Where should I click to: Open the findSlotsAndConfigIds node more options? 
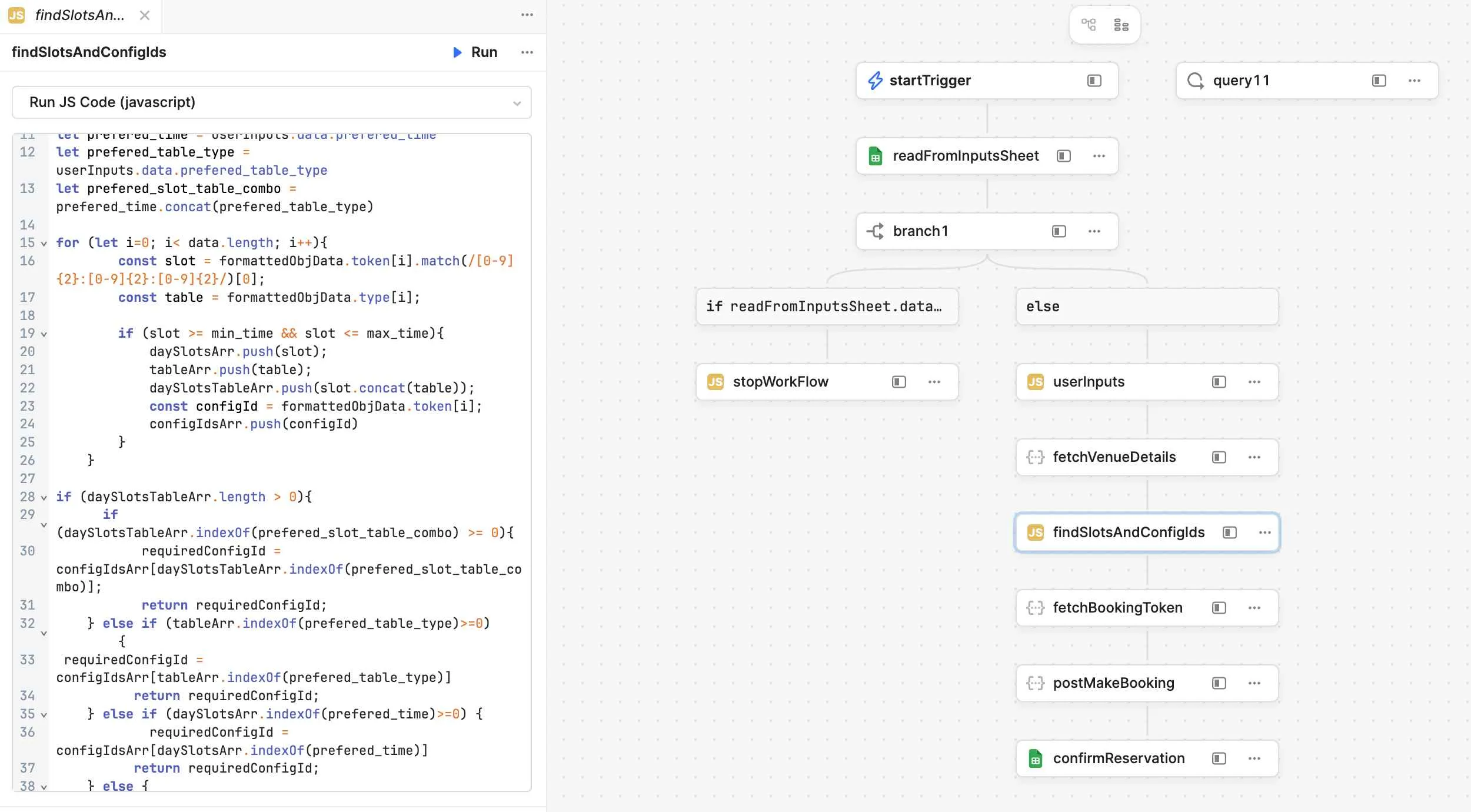click(1265, 533)
